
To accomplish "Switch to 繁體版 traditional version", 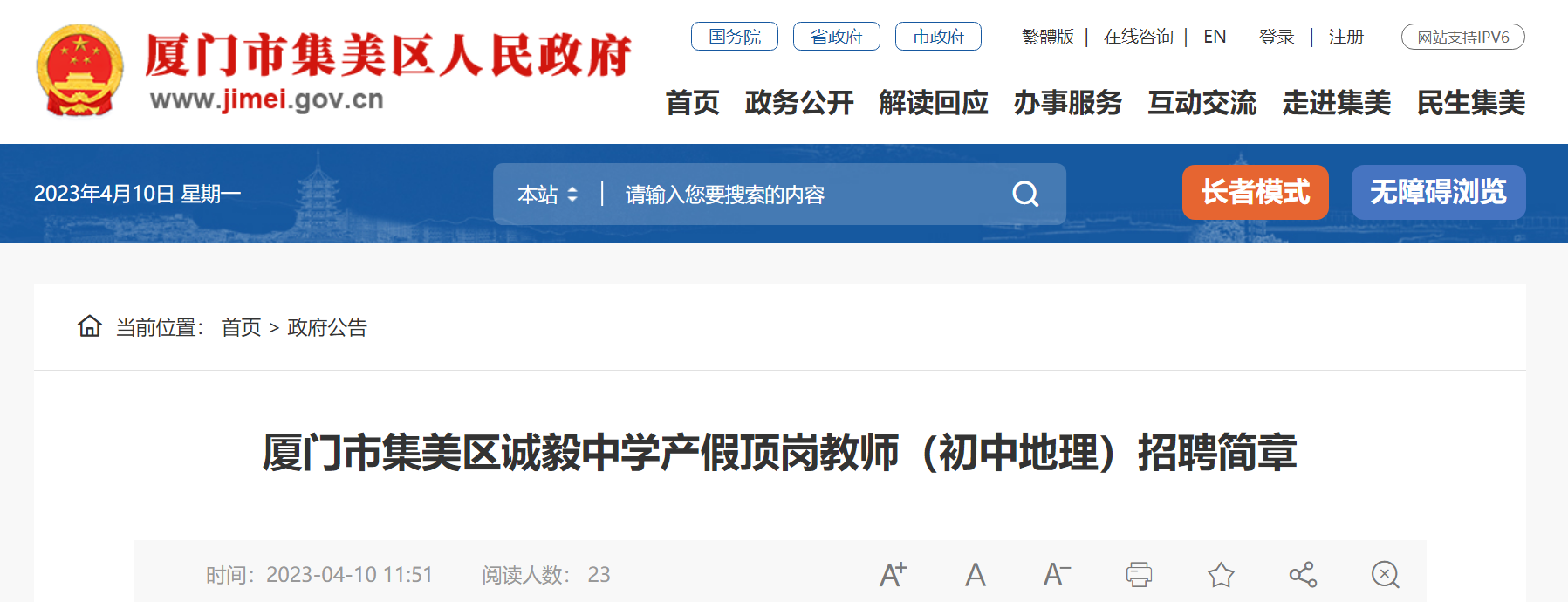I will (1048, 37).
